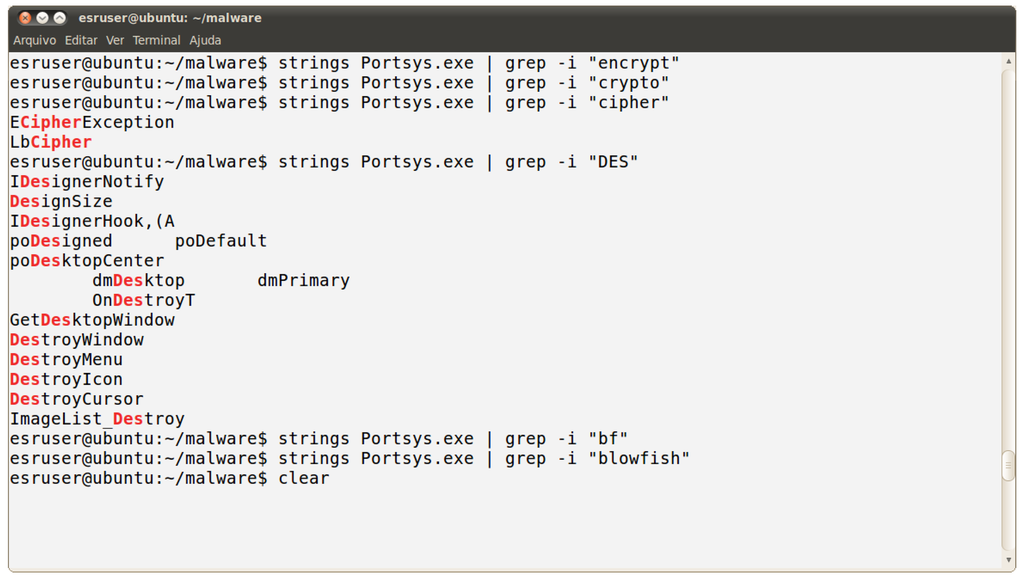Click the scrollbar track above the thumb

point(1008,250)
